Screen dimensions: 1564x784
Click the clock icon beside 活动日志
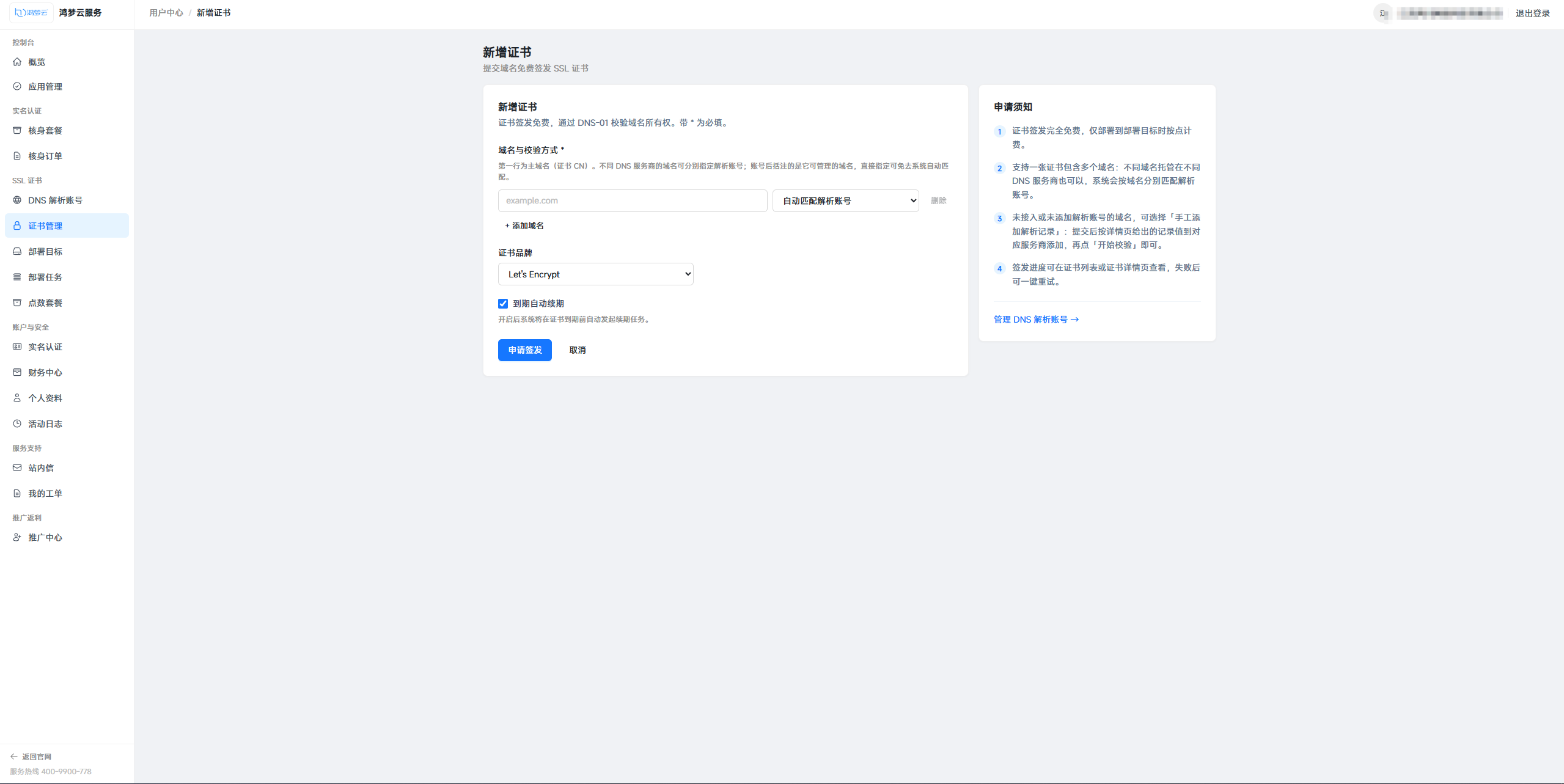click(x=17, y=423)
